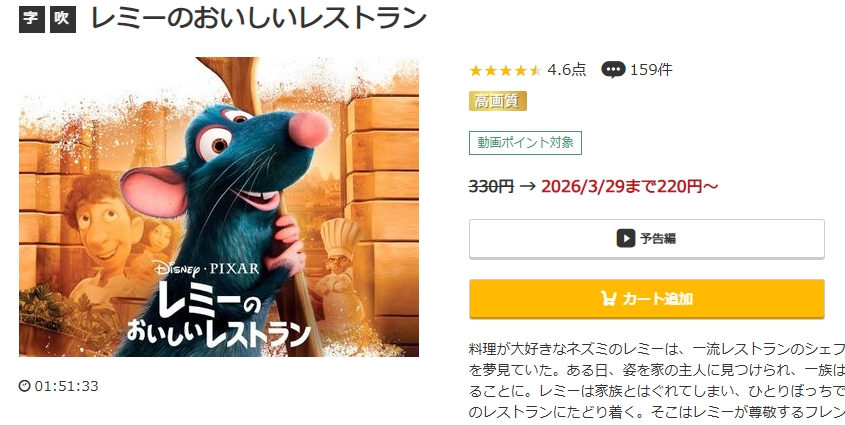Screen dimensions: 845x425
Task: Click the 字 subtitle badge icon
Action: 32,19
